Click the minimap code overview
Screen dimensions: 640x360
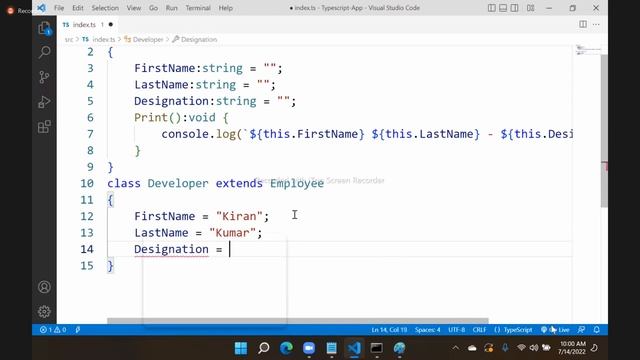588,51
